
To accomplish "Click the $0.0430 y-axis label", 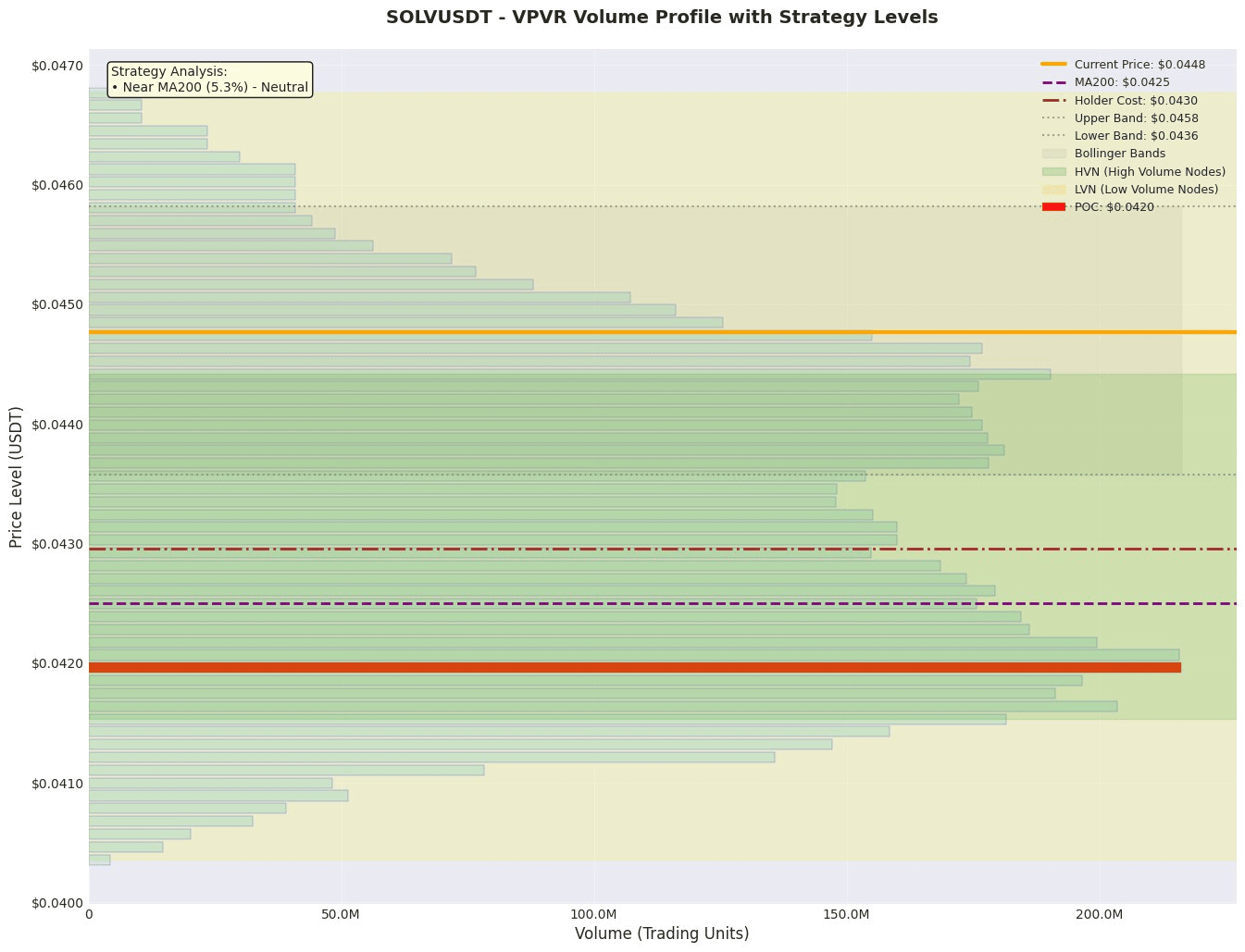I will (x=57, y=544).
